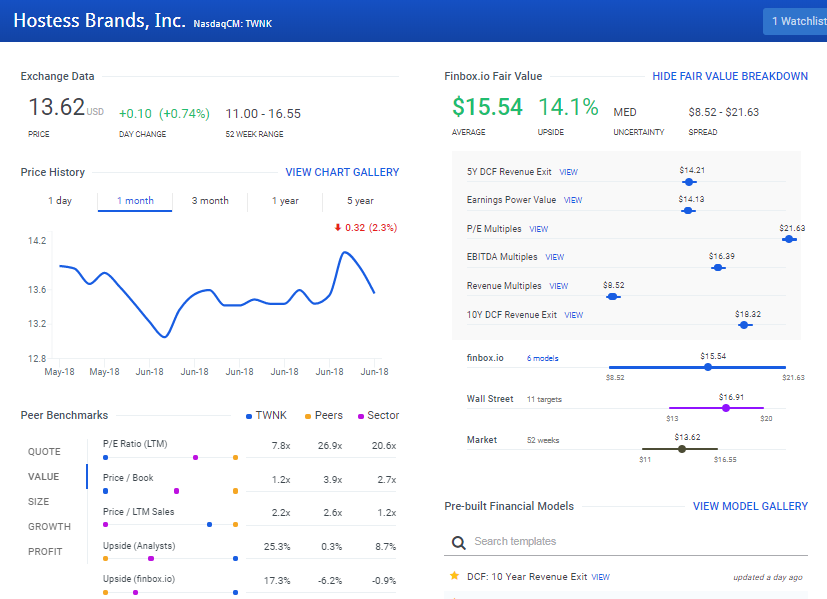
Task: Click the red down arrow next to 0.32 (2.3%)
Action: click(x=338, y=227)
